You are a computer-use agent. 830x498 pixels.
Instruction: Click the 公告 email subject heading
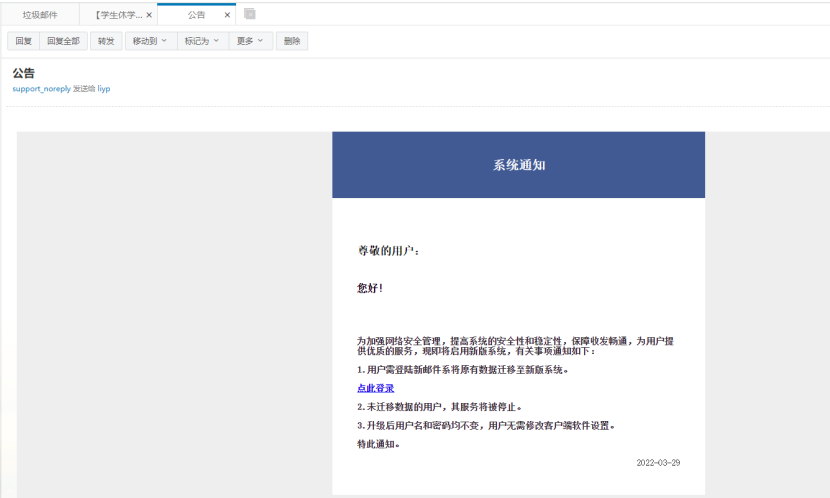24,73
